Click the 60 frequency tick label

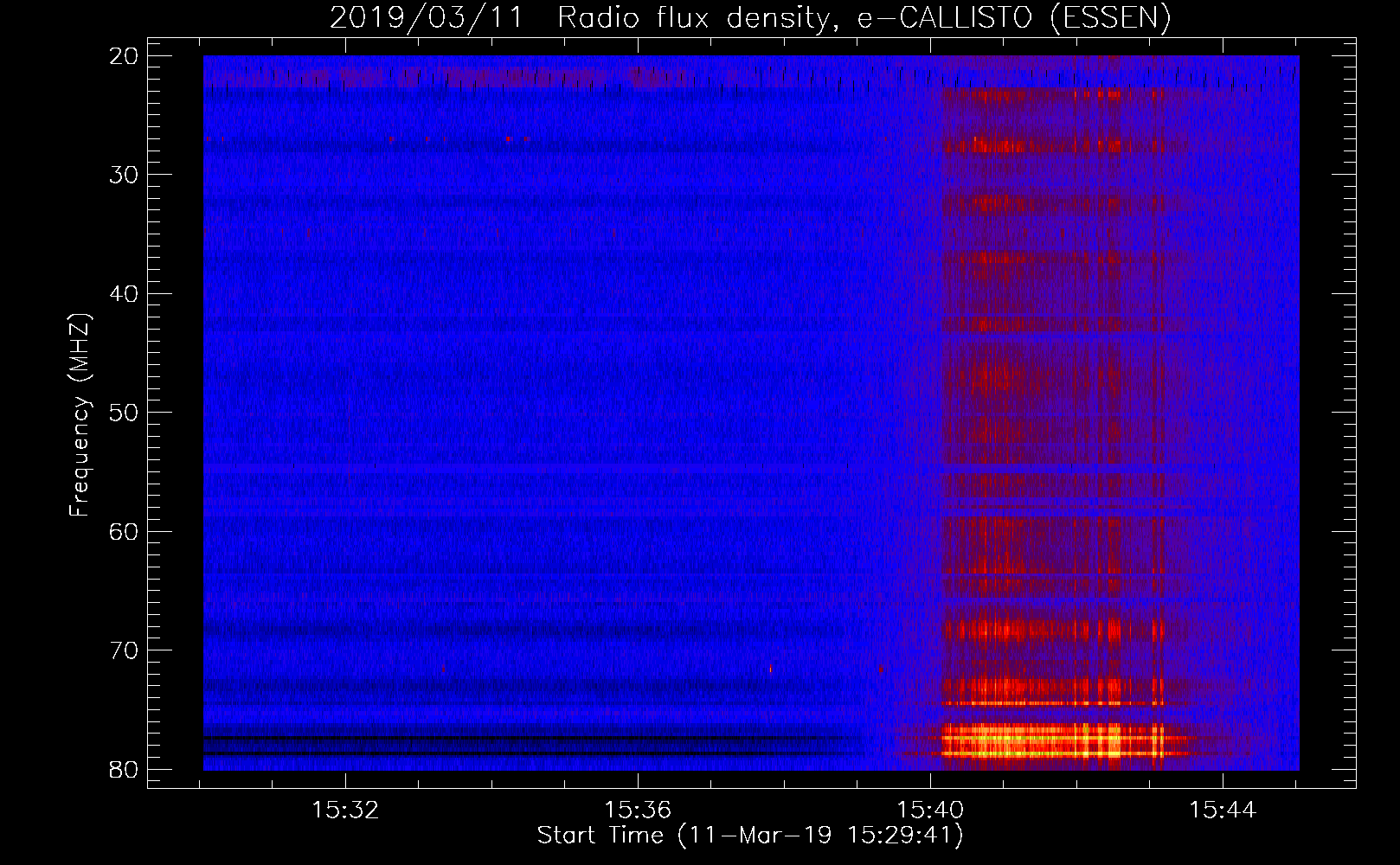(125, 532)
